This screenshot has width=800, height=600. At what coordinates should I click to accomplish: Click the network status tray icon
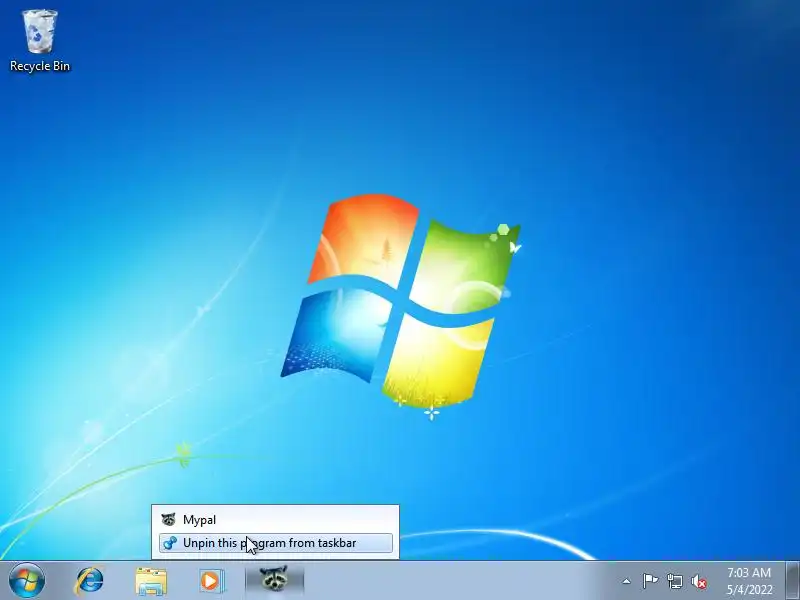(x=674, y=581)
